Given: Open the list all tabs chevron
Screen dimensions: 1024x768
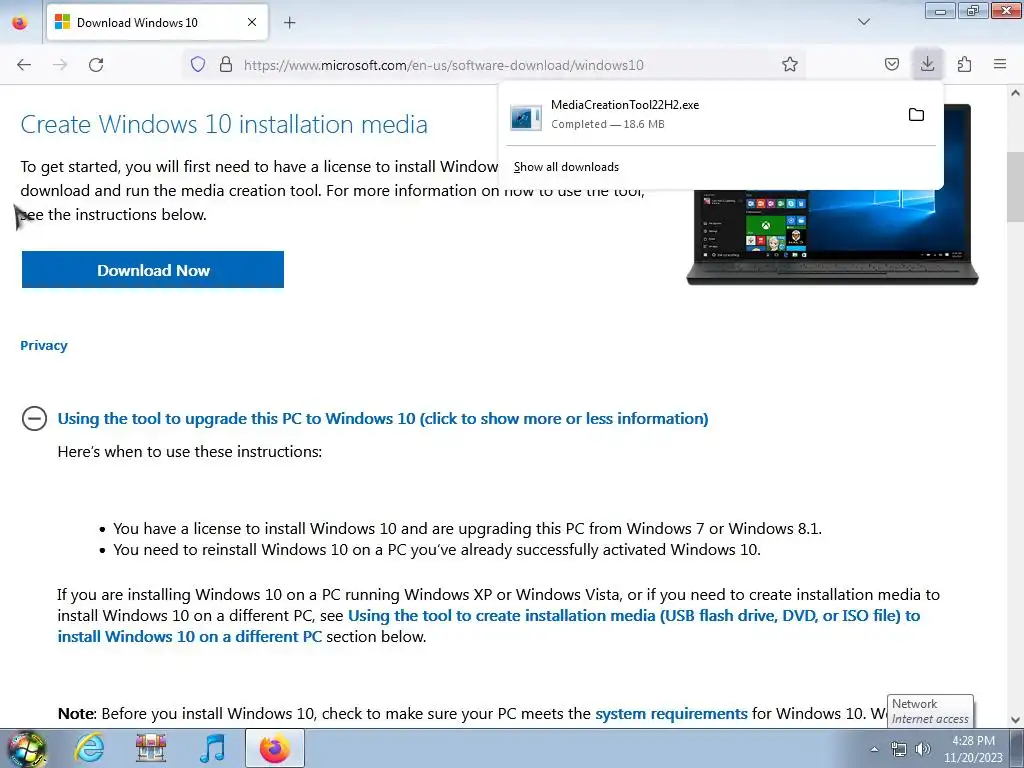Looking at the screenshot, I should [x=863, y=22].
